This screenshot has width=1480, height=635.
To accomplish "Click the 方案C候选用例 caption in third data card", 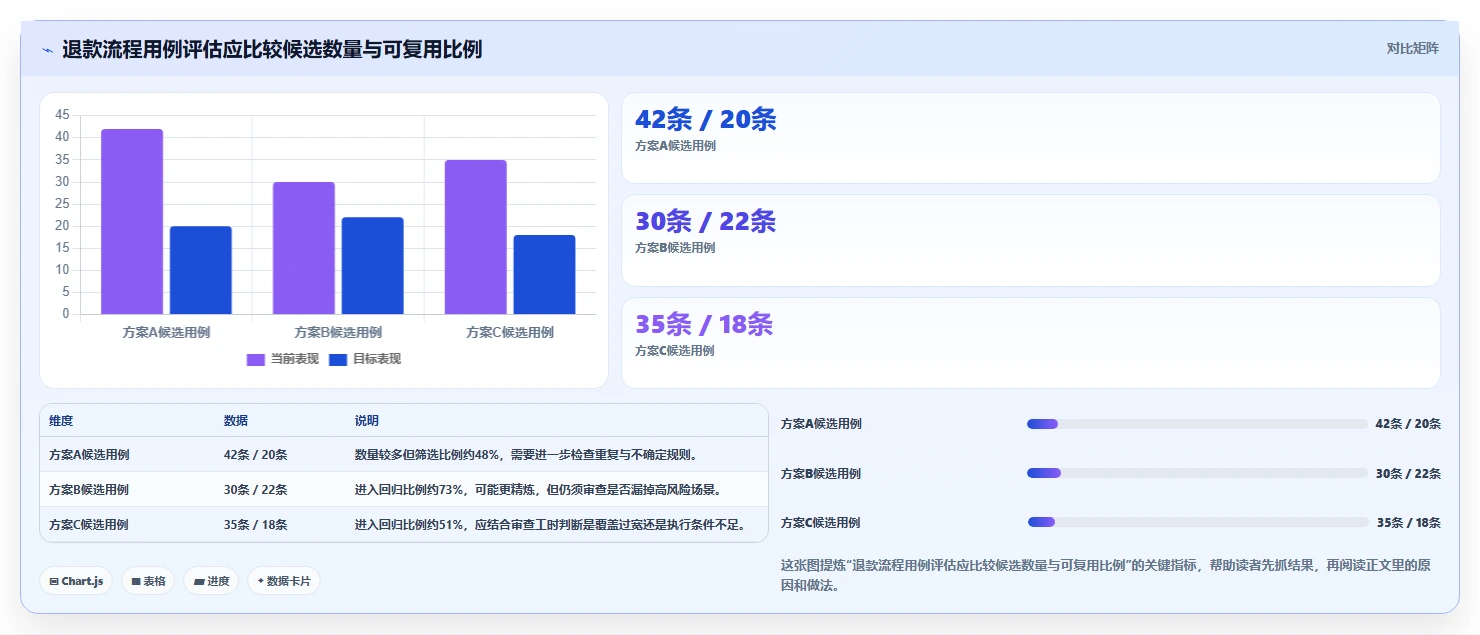I will [675, 351].
